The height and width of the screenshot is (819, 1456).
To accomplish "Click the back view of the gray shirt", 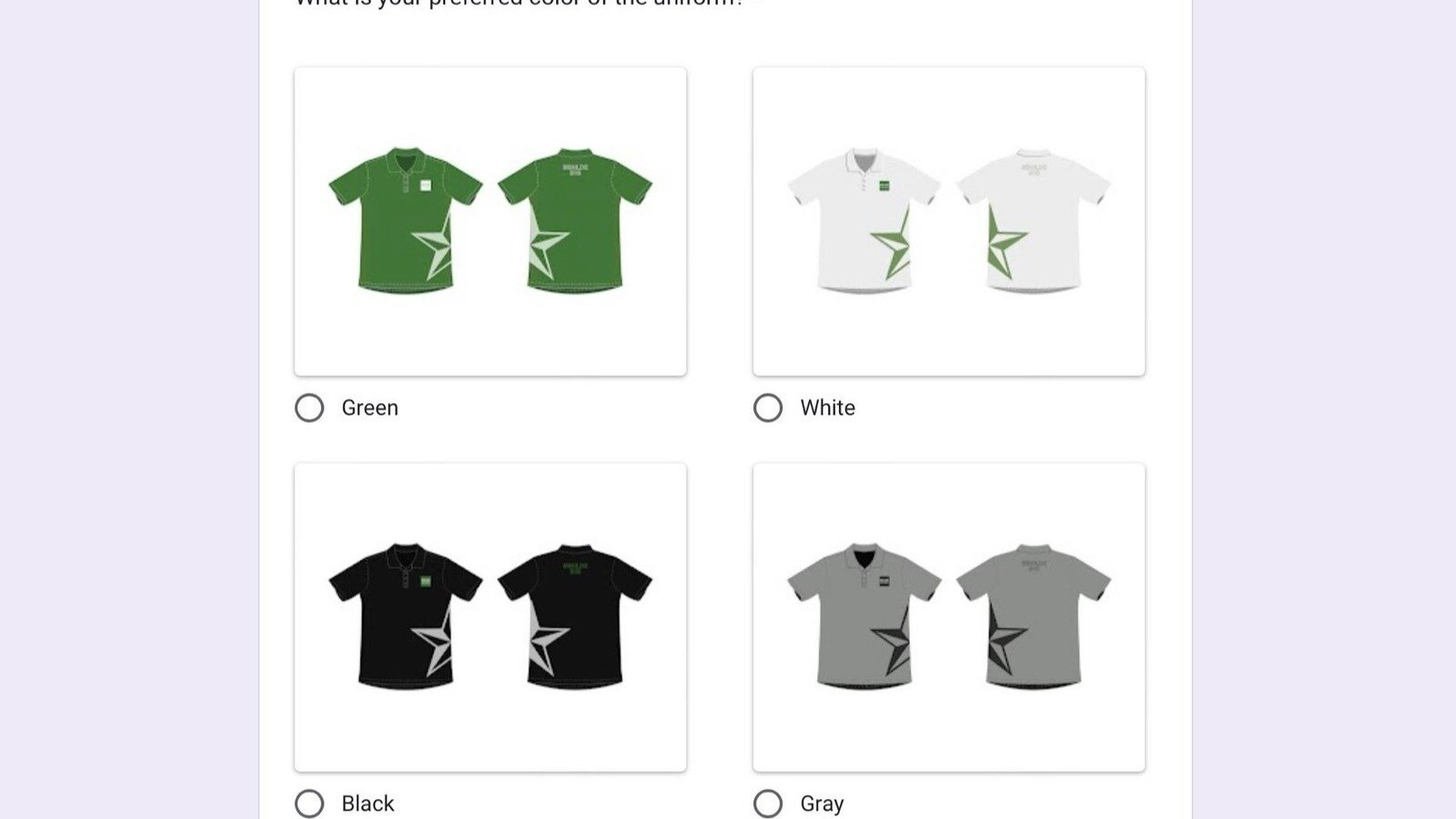I will point(1037,619).
